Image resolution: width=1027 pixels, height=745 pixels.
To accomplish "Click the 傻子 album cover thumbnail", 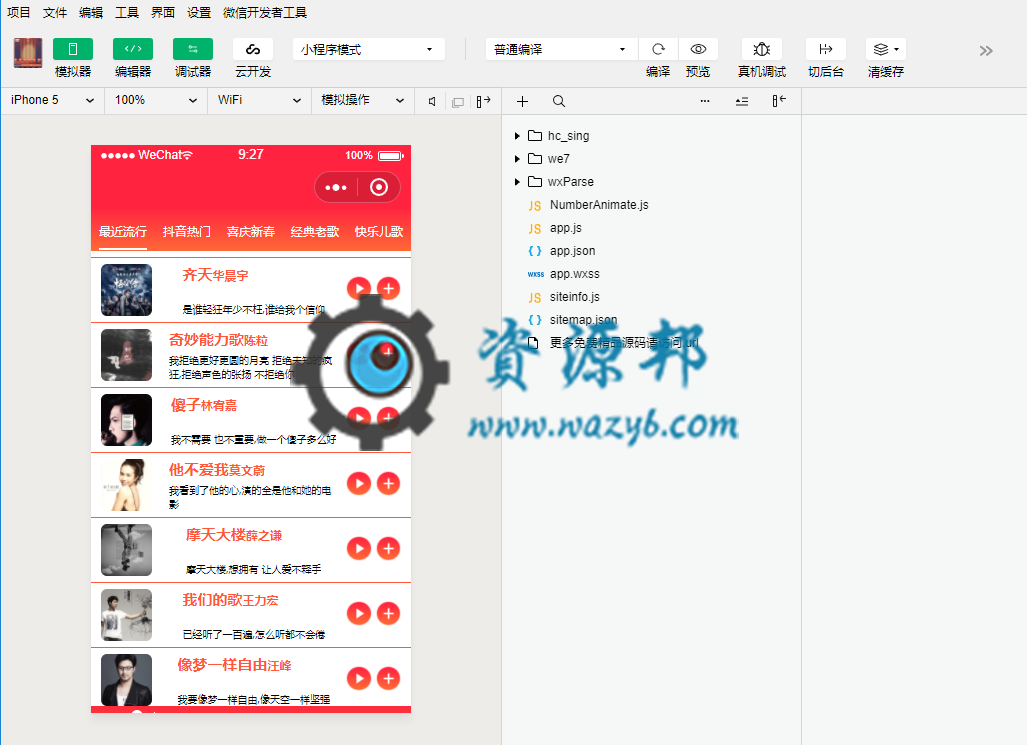I will (x=126, y=420).
